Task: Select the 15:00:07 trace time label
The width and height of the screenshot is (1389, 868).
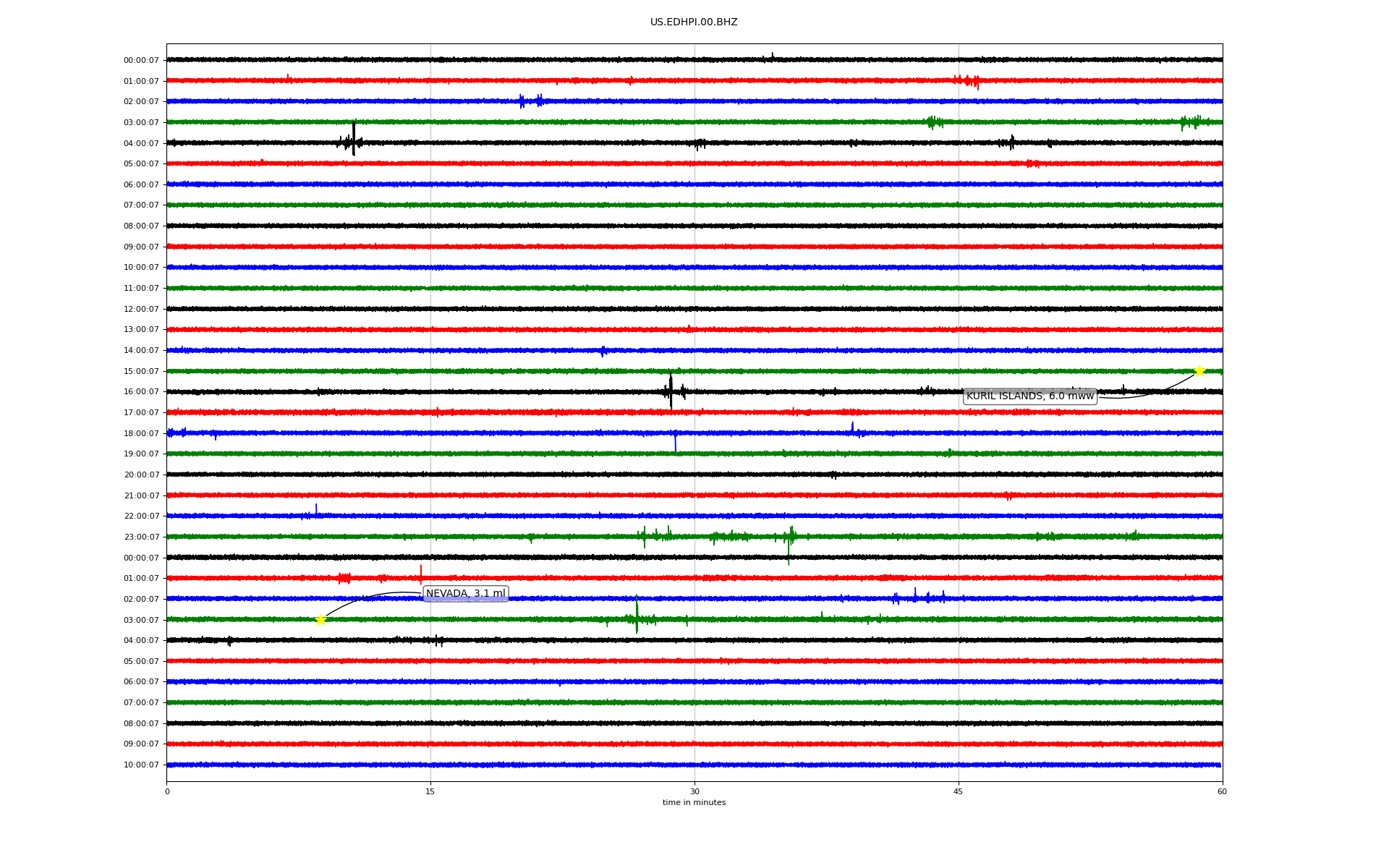Action: 141,372
